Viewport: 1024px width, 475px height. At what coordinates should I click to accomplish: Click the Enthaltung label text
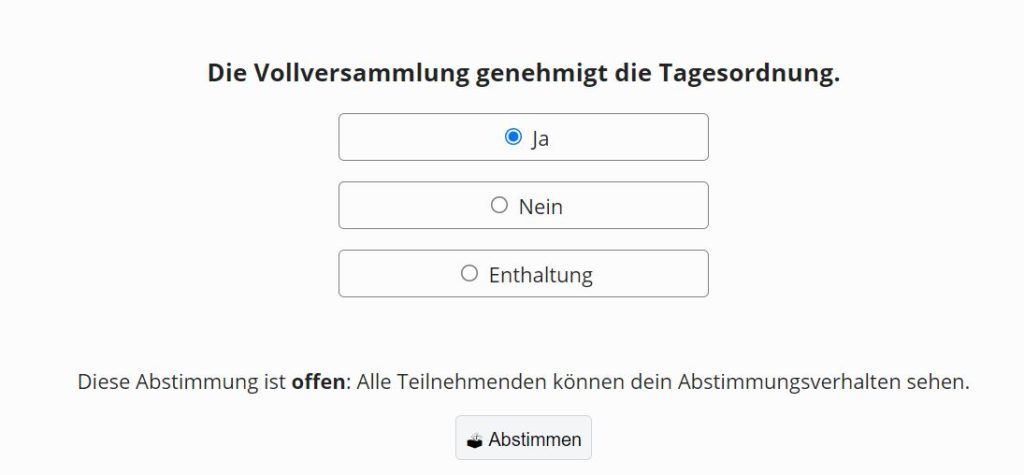[541, 275]
